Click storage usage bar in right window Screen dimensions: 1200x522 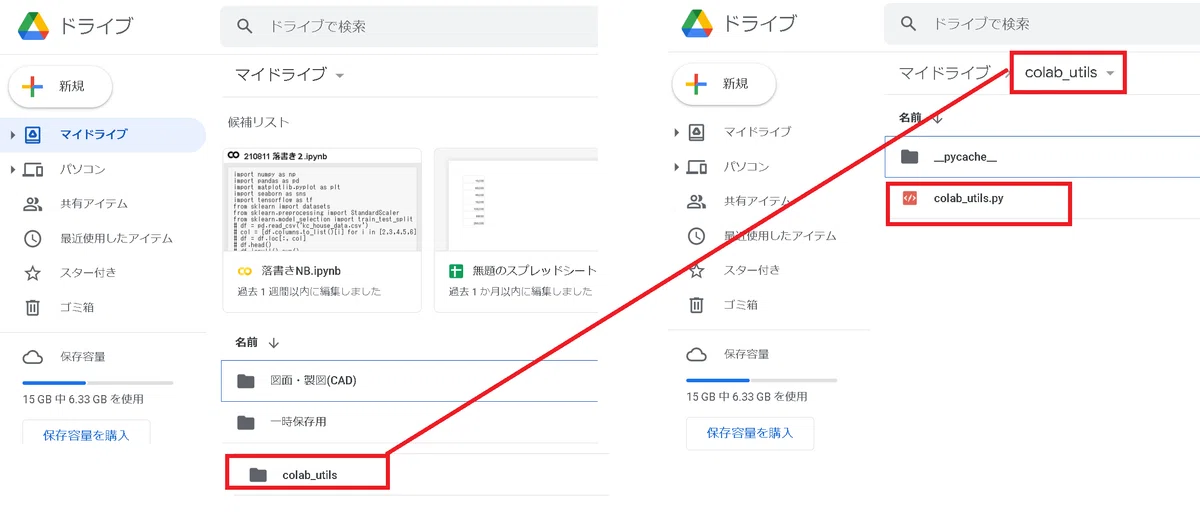(761, 380)
